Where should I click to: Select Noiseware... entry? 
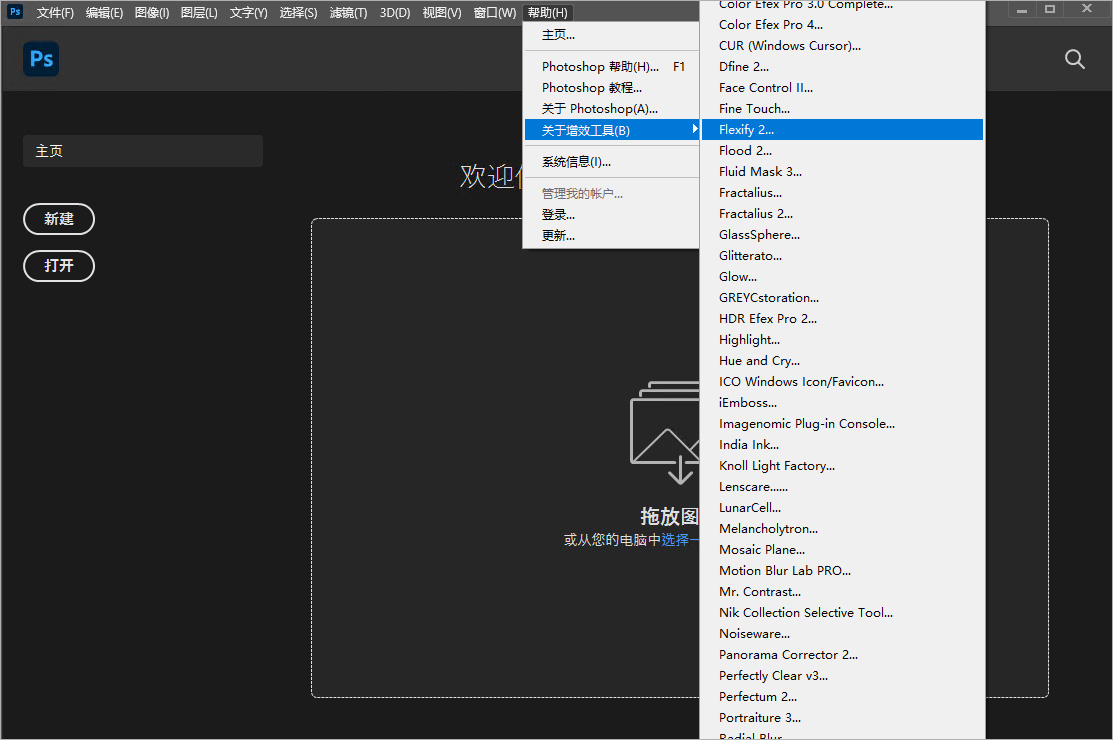(x=842, y=634)
